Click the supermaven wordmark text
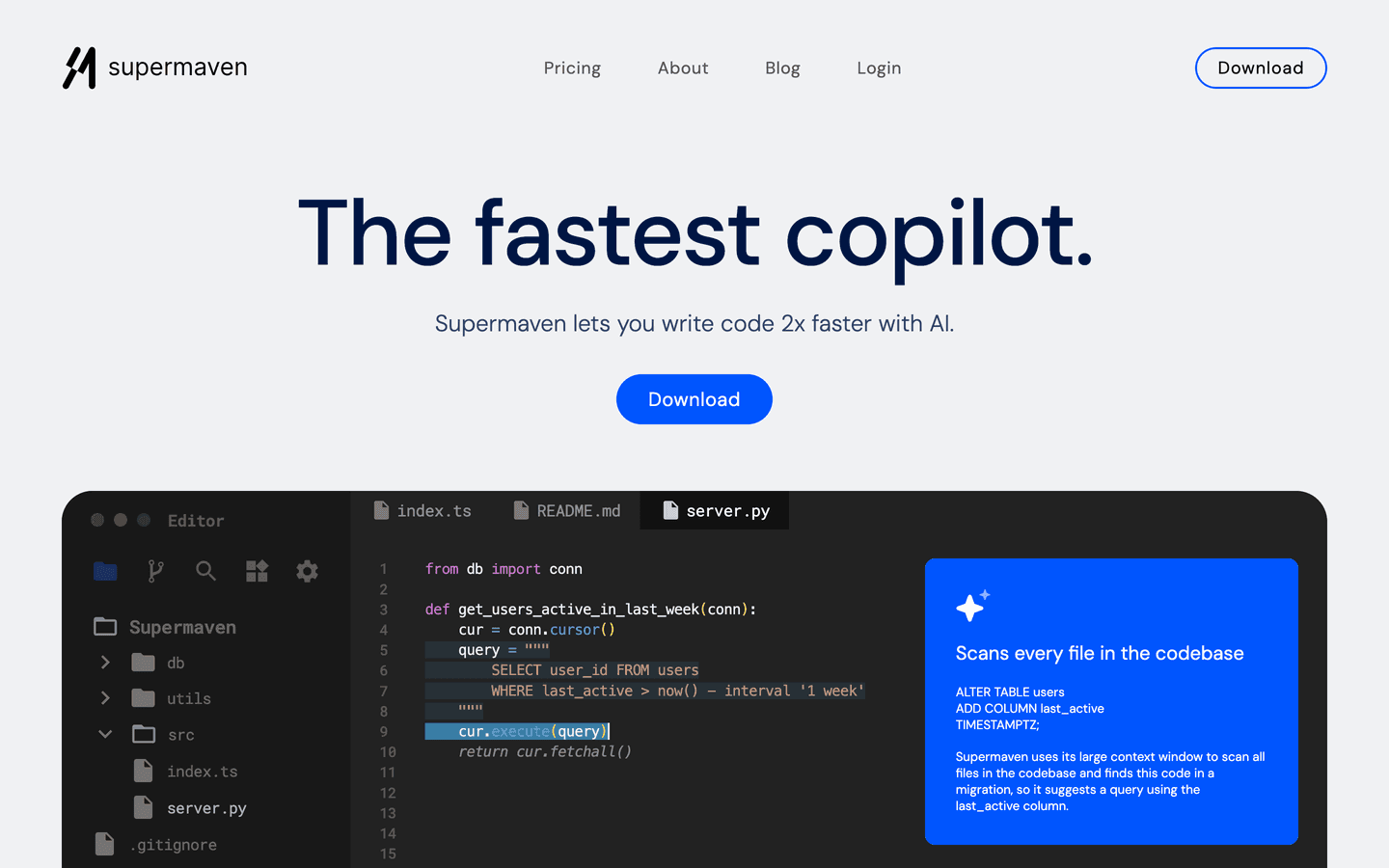1389x868 pixels. click(x=177, y=68)
